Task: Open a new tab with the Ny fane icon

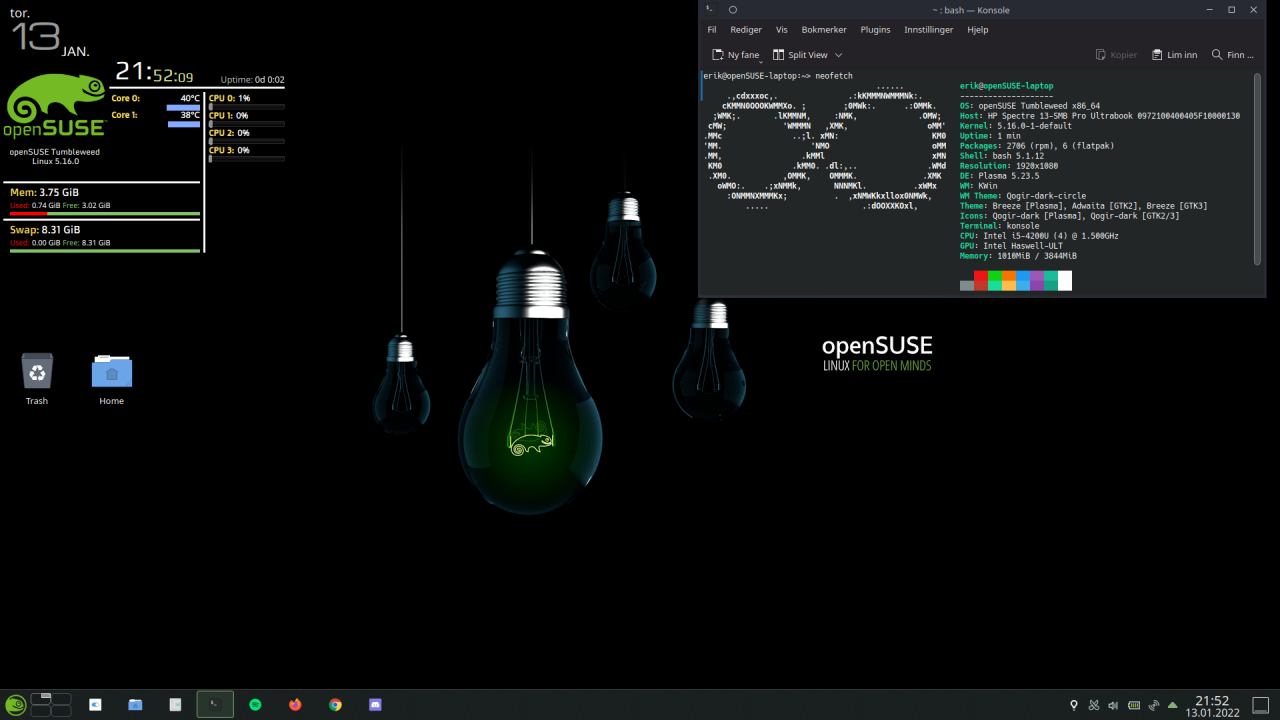Action: tap(718, 54)
